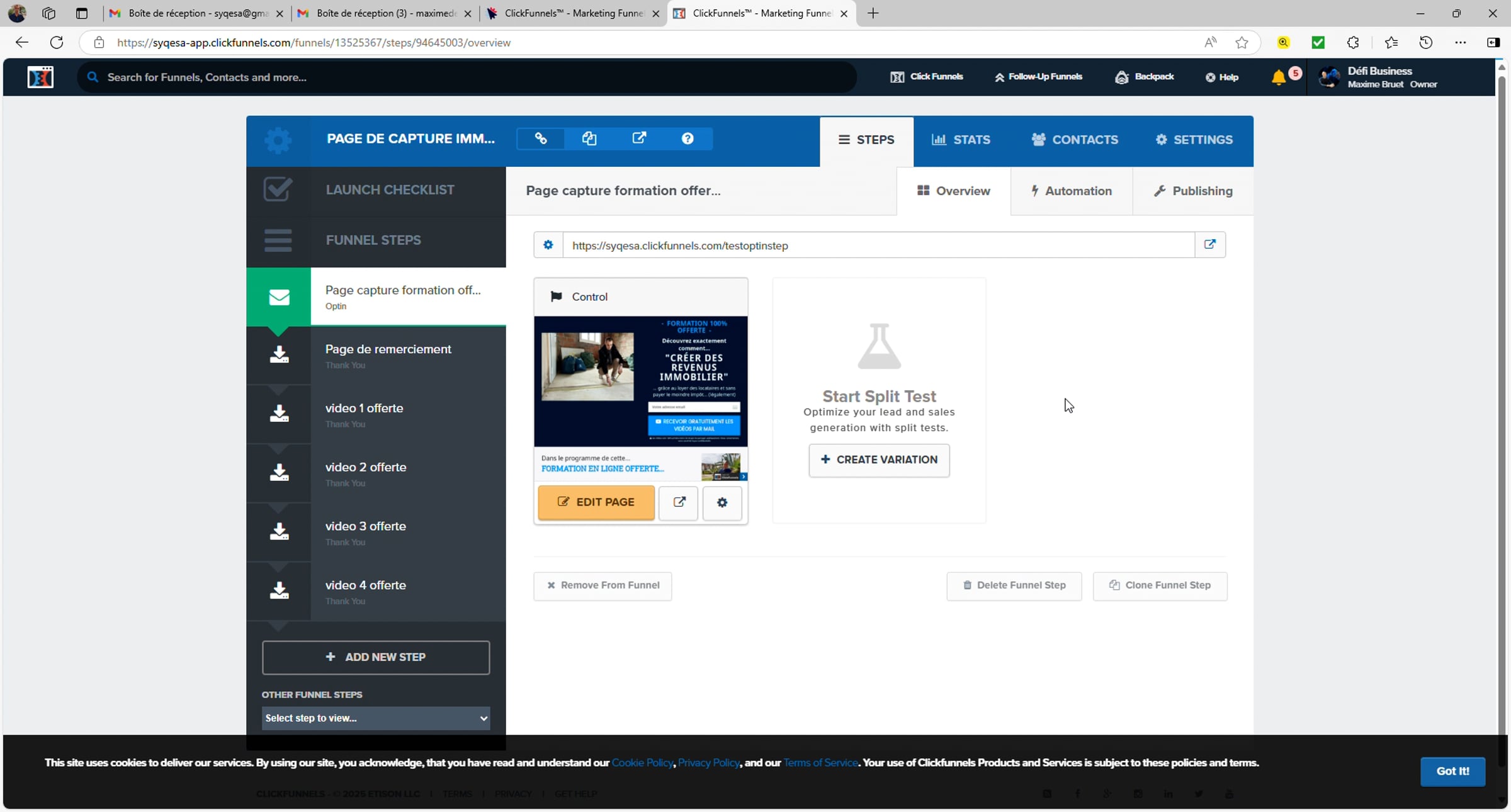The image size is (1511, 812).
Task: Click the funnel URL link icon
Action: (541, 138)
